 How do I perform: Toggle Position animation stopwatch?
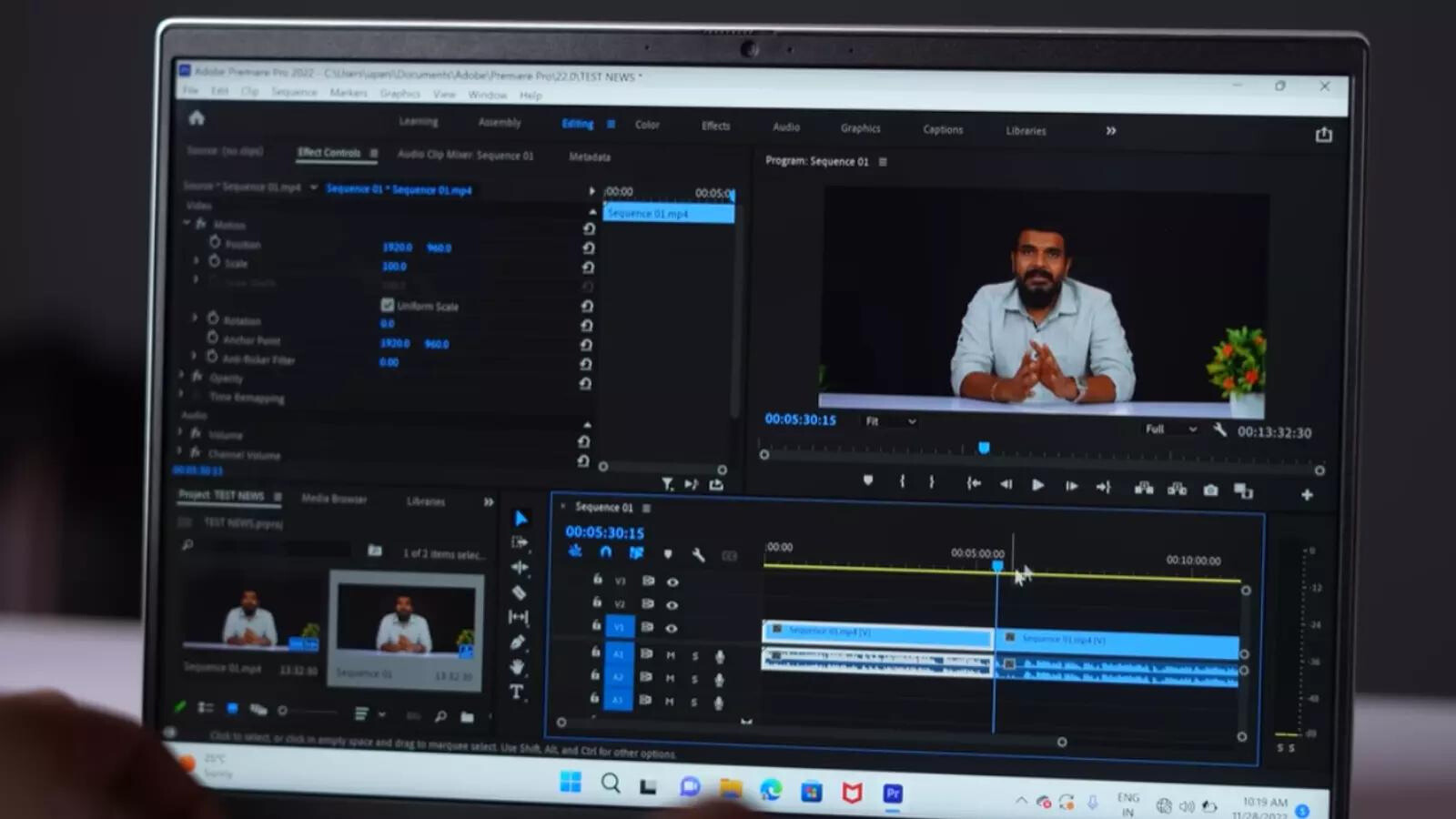(215, 242)
